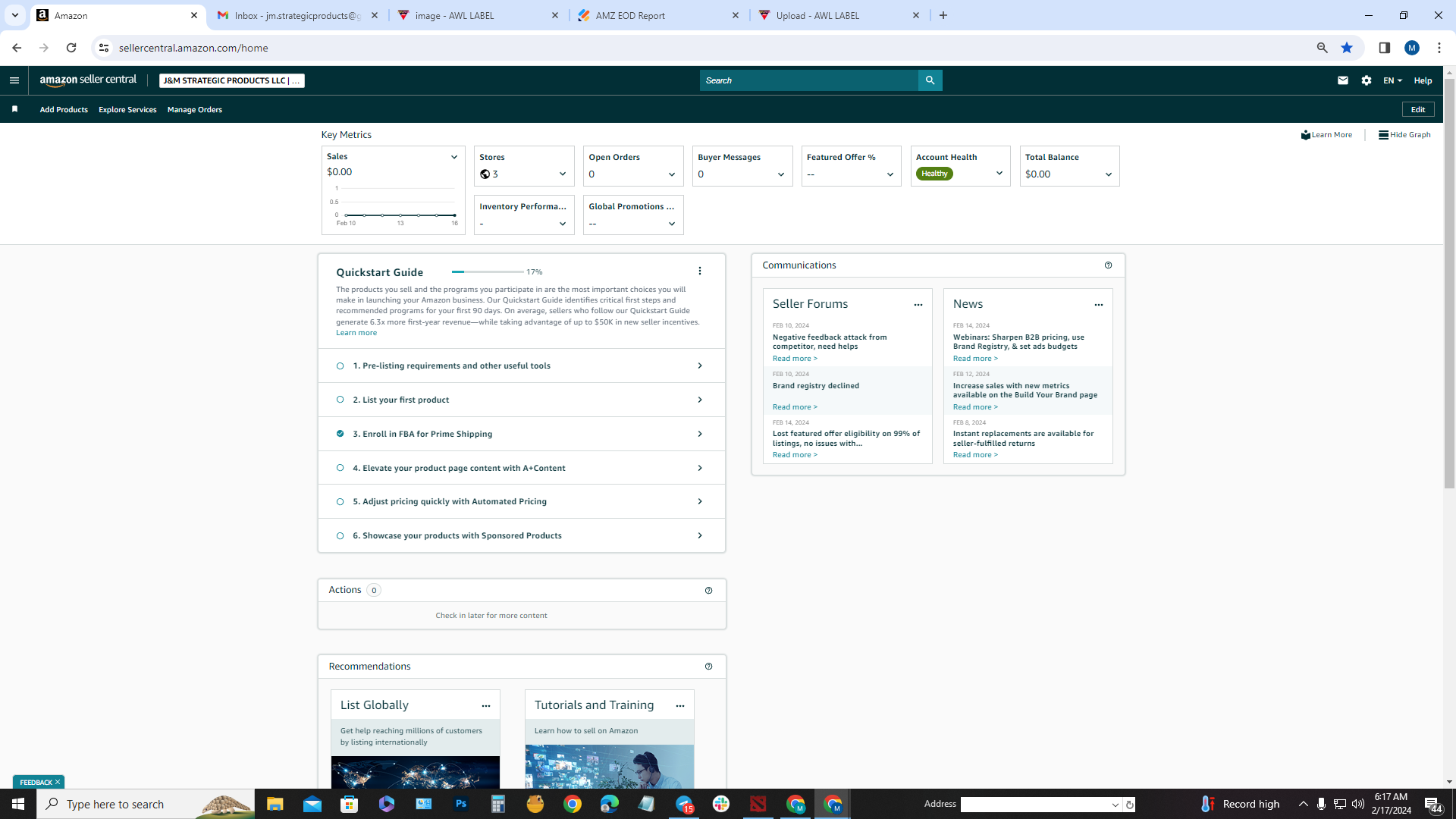Go back with the browser back arrow

click(17, 48)
